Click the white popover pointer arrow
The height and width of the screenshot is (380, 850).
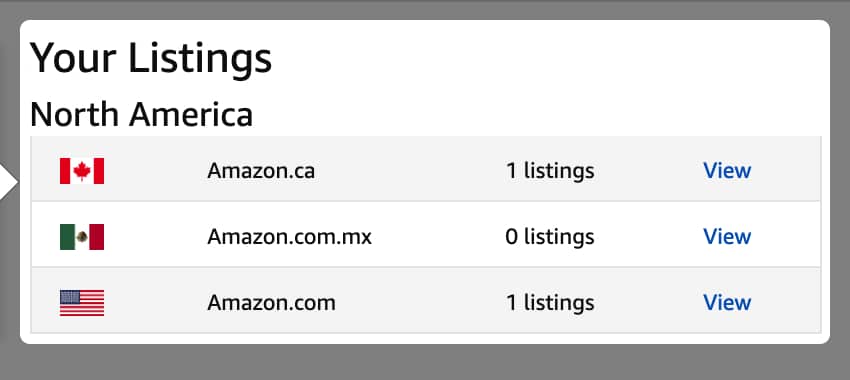[x=8, y=182]
